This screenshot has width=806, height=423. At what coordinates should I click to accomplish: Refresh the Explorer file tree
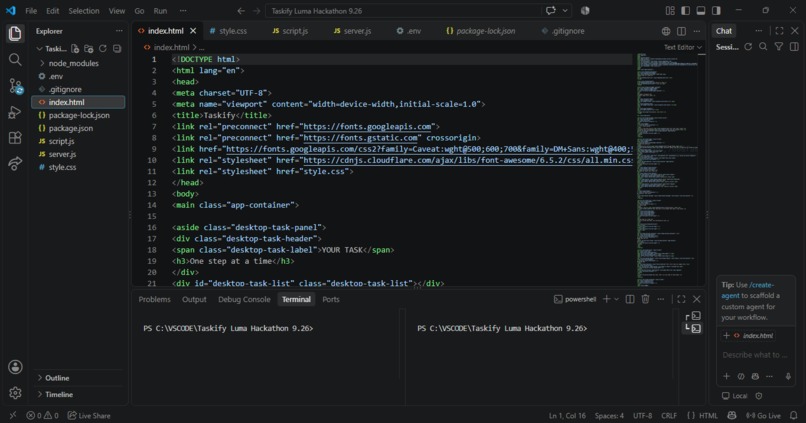[103, 49]
